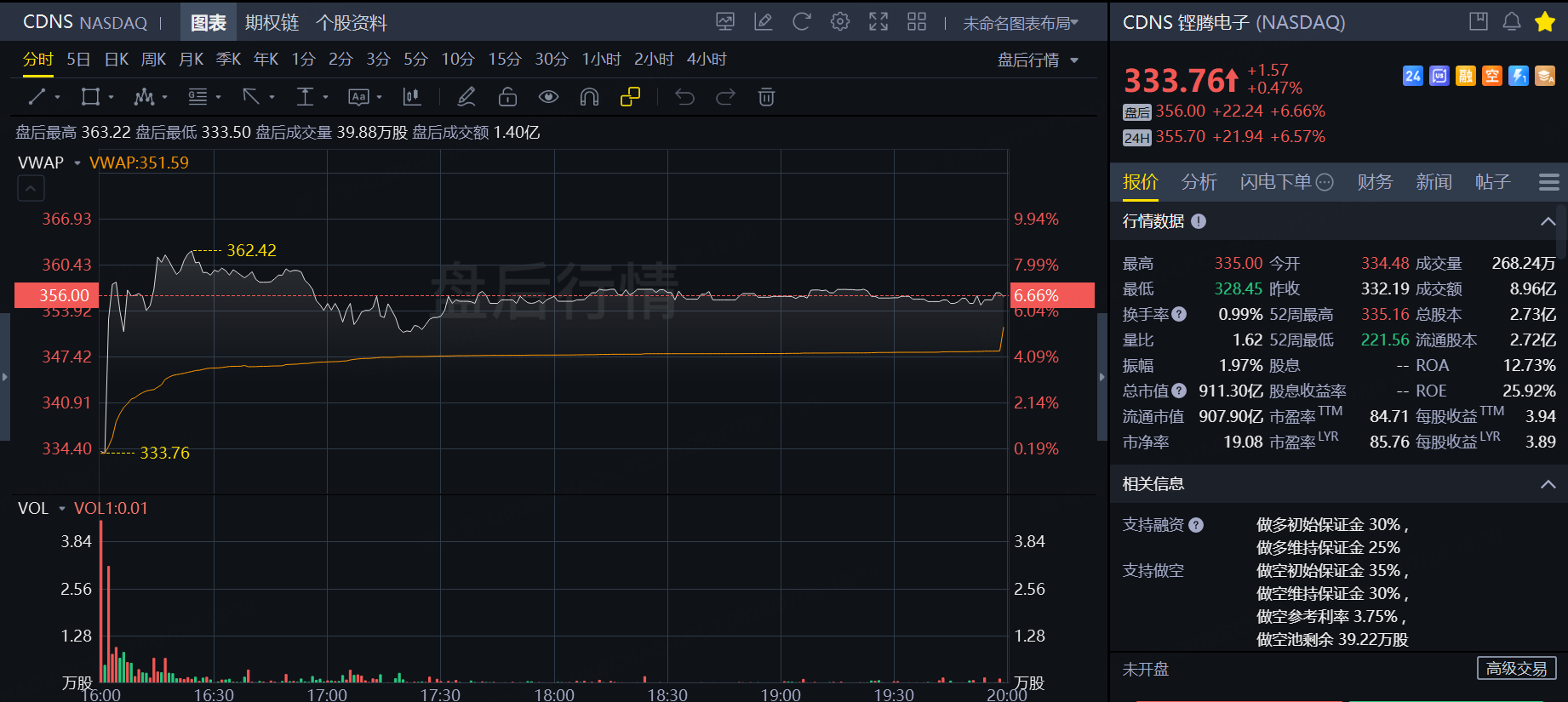
Task: Open text note tool dropdown arrow
Action: pos(380,98)
